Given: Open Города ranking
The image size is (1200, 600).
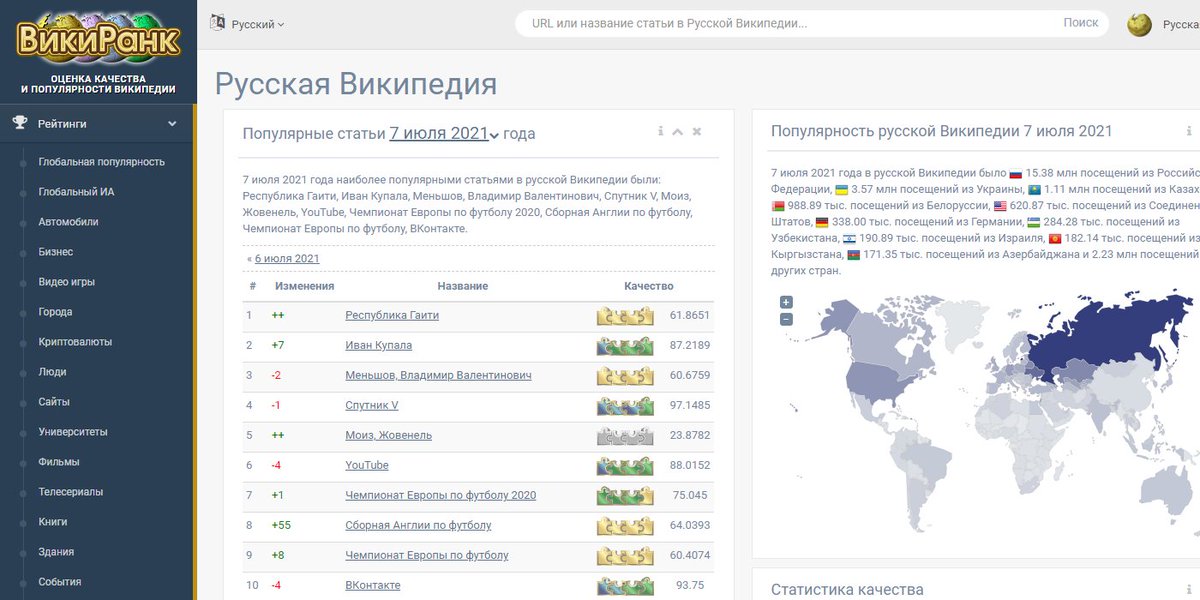Looking at the screenshot, I should pyautogui.click(x=55, y=312).
